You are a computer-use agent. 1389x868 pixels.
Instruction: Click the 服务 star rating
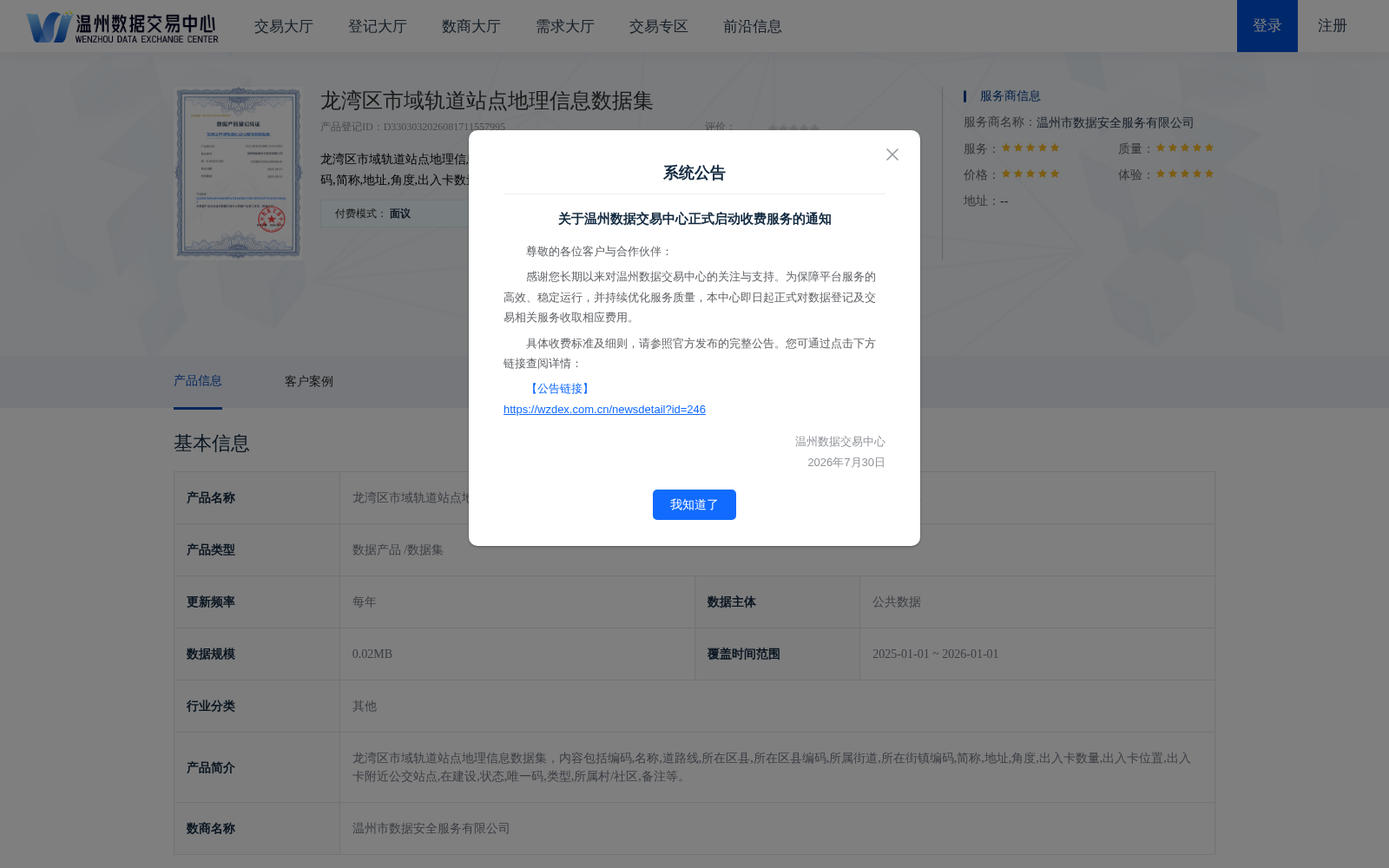tap(1030, 148)
